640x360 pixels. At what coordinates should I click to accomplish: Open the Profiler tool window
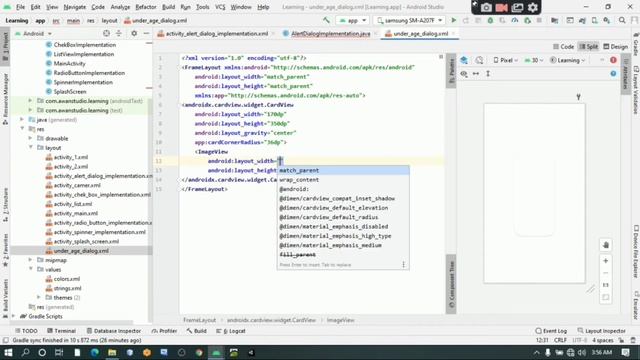(164, 331)
